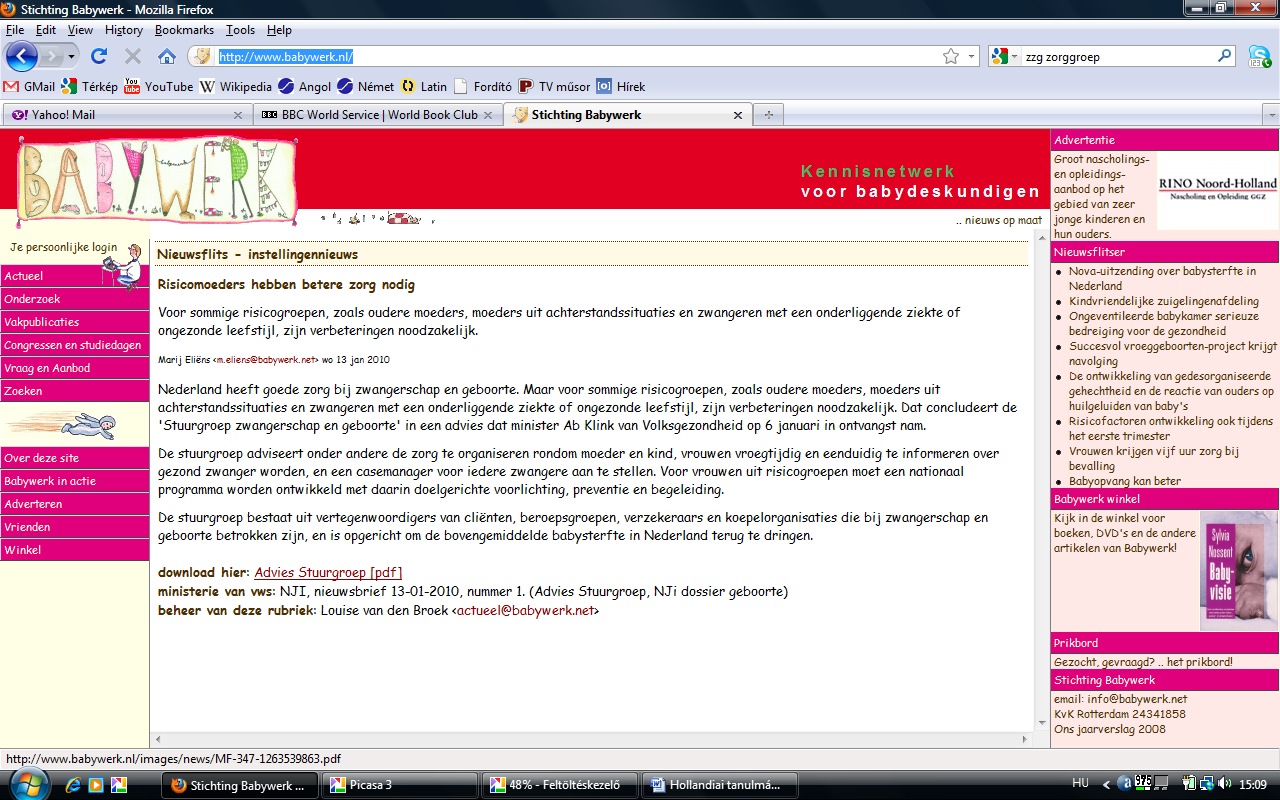Go to the Home page icon
Screen dimensions: 1280x800
[167, 56]
